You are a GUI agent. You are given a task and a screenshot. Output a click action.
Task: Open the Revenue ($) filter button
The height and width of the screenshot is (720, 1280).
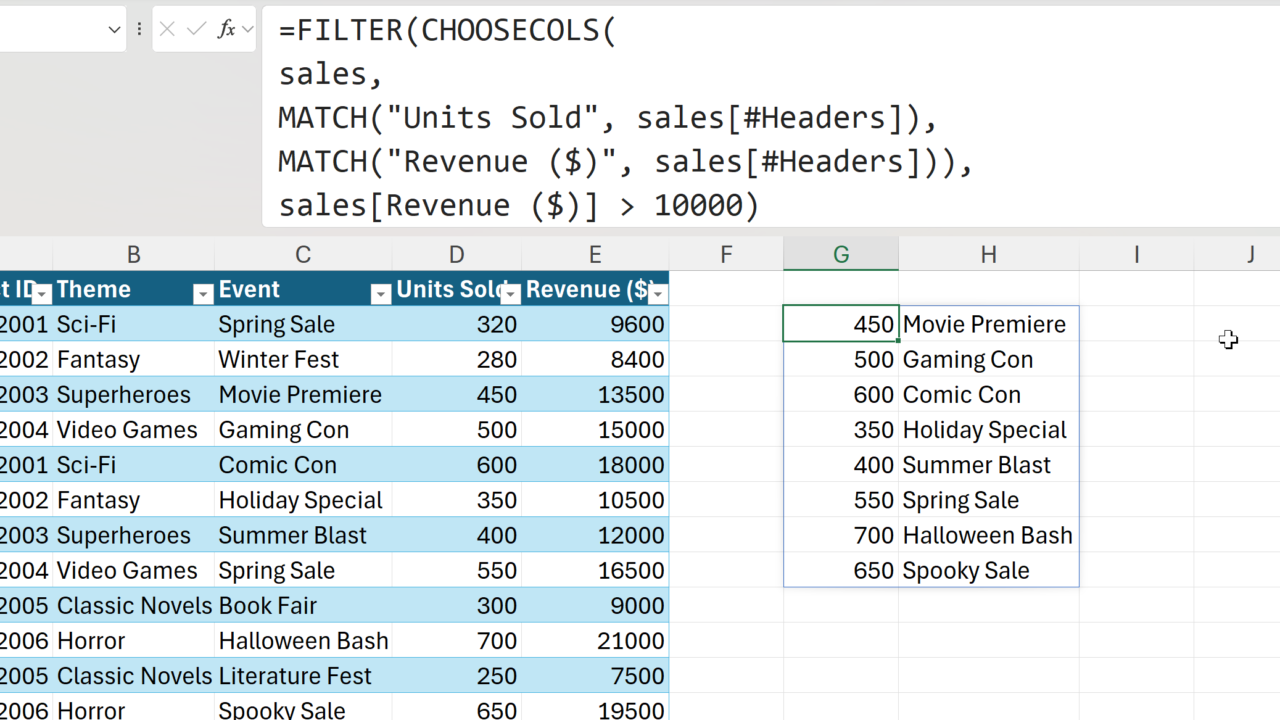657,293
